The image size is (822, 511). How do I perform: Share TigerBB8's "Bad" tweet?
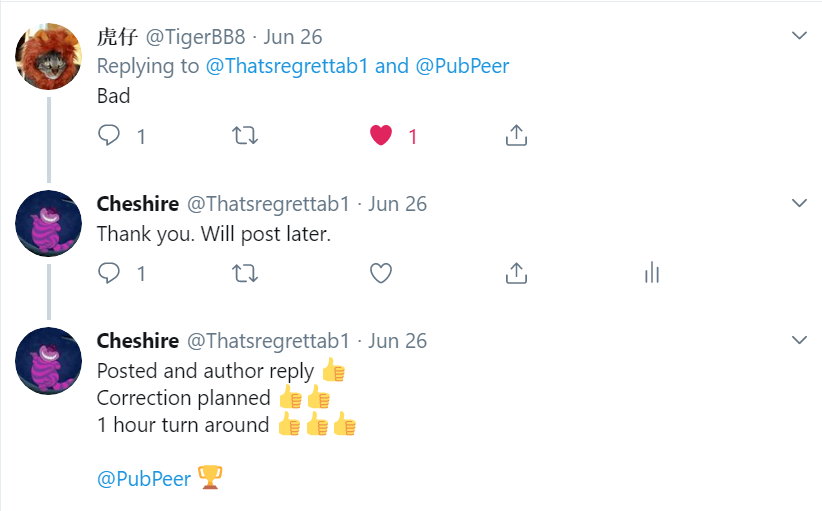(516, 135)
